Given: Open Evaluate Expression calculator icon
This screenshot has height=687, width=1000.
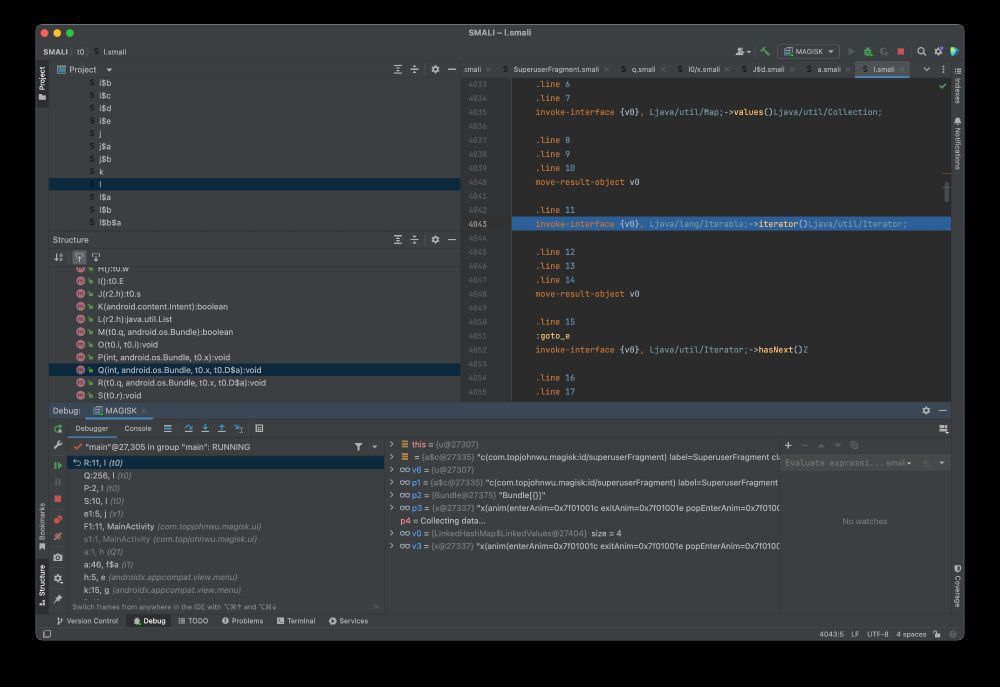Looking at the screenshot, I should (x=259, y=429).
